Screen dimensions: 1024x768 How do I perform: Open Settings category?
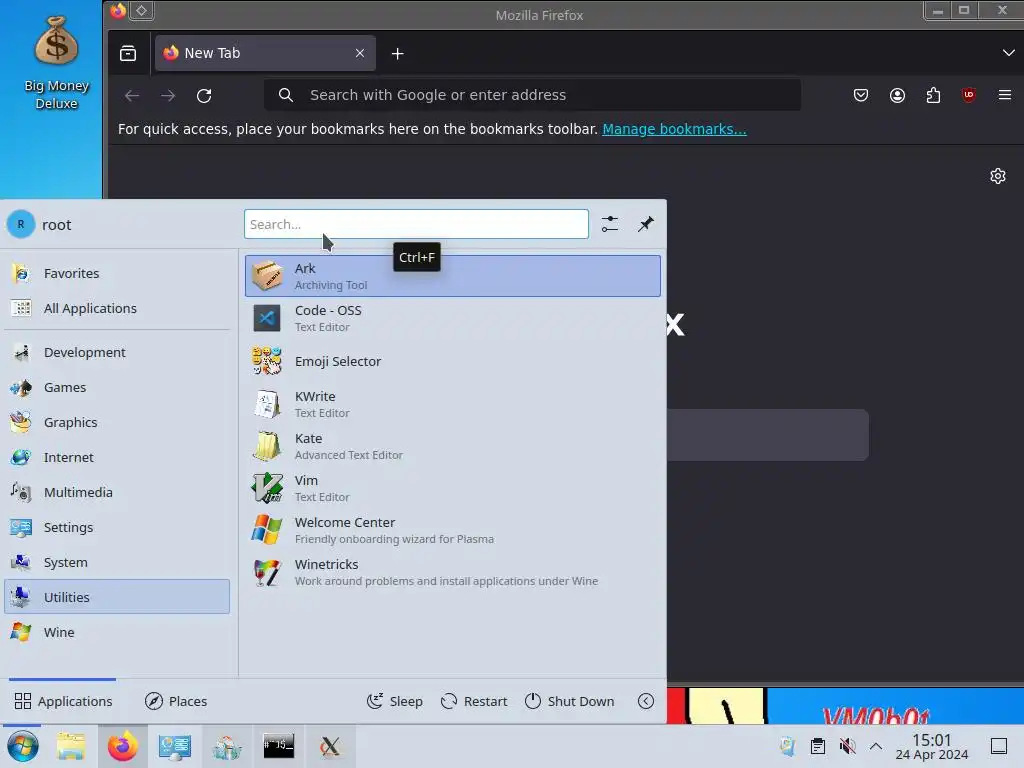(117, 527)
